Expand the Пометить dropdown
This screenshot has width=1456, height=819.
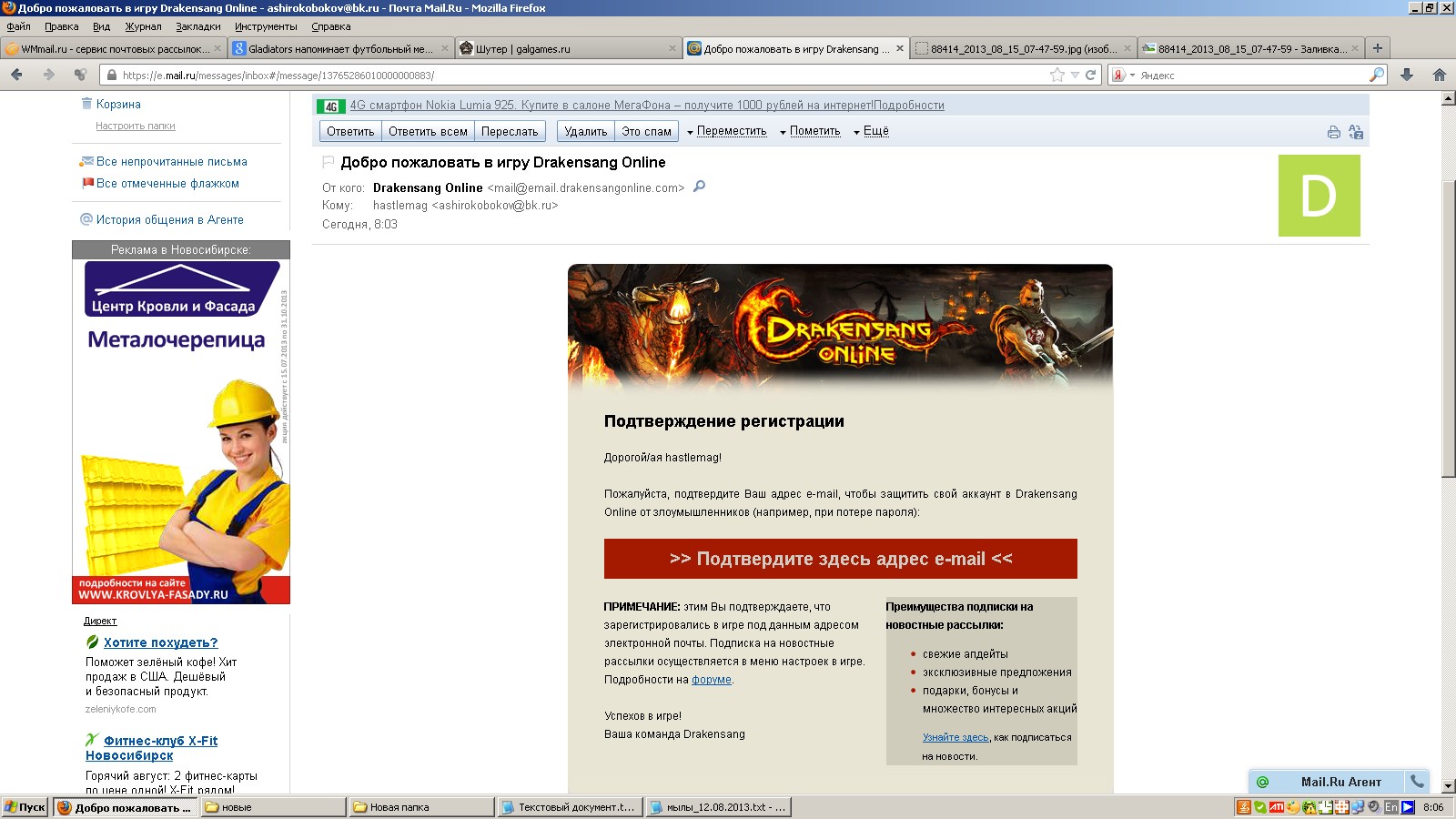(810, 131)
